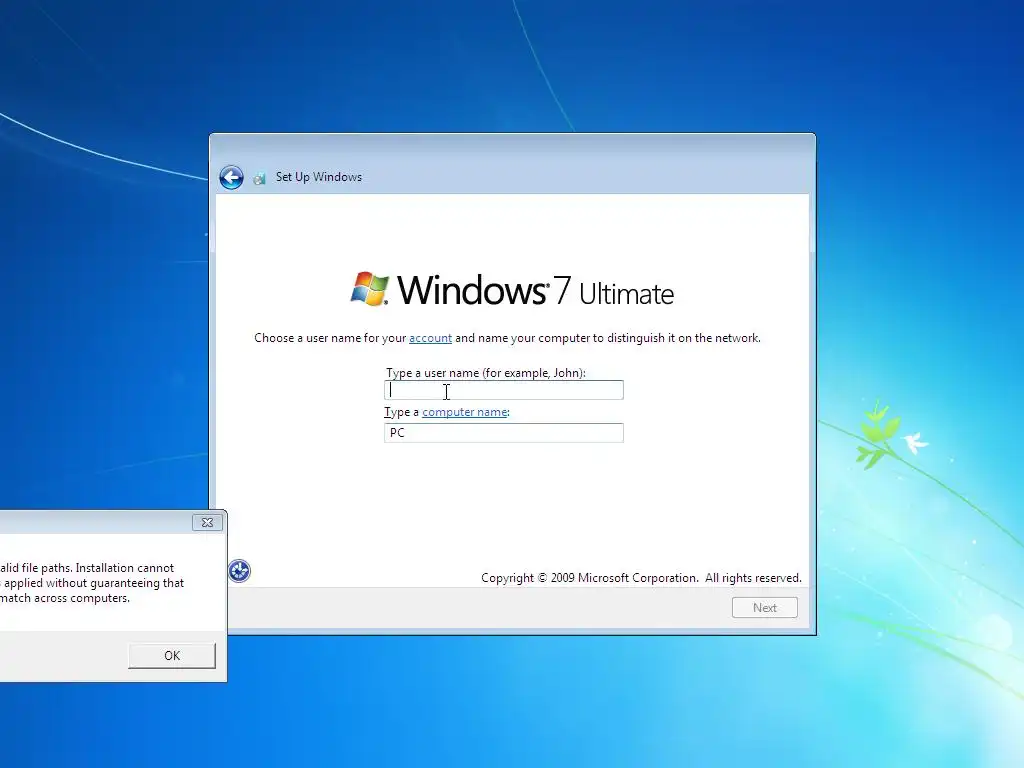Close the error dialog with X button
This screenshot has width=1024, height=768.
tap(208, 522)
